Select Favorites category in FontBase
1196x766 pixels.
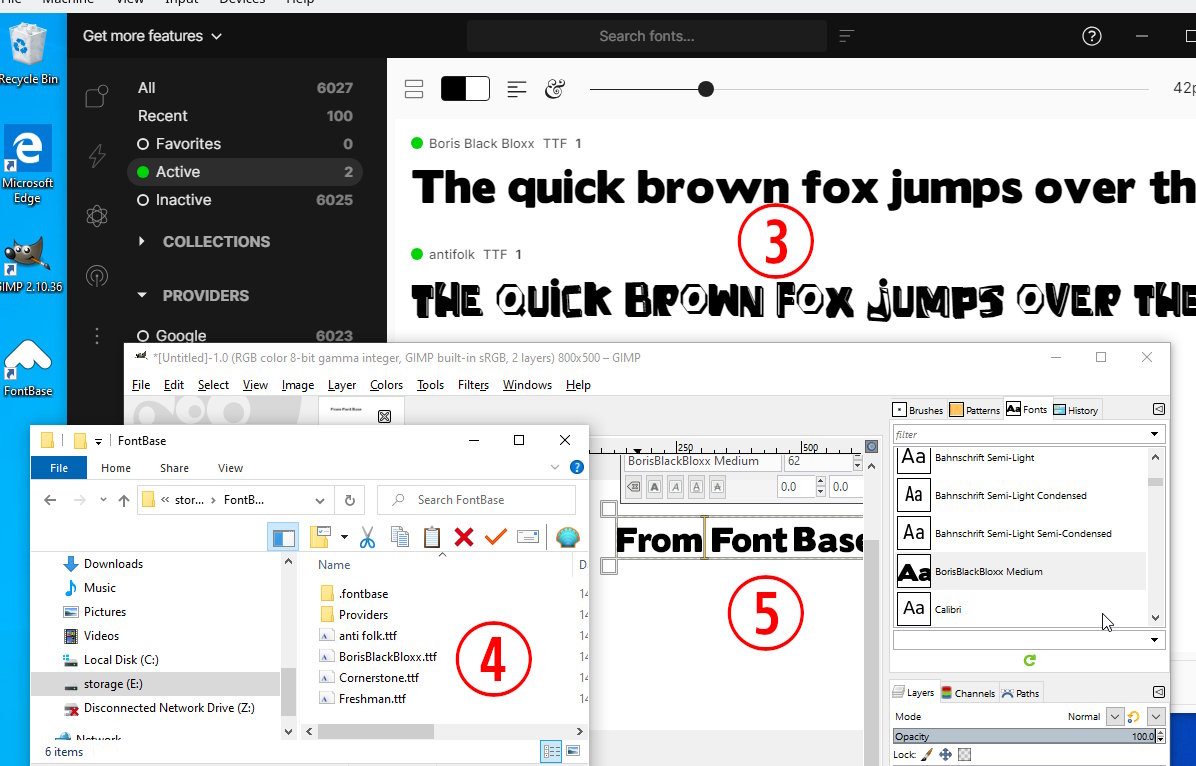click(245, 144)
